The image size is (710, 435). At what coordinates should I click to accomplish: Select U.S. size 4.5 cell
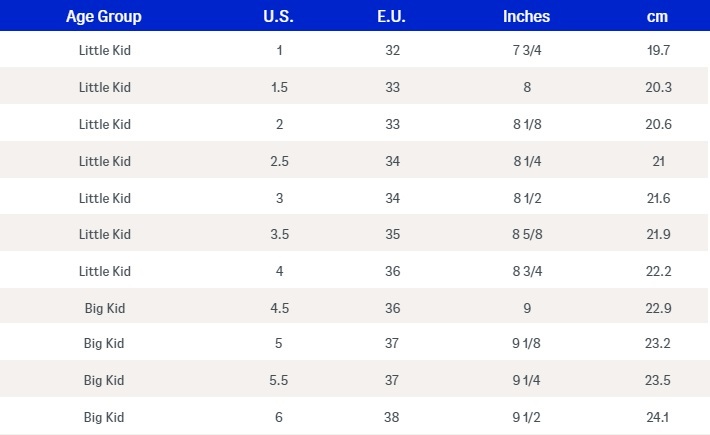point(279,308)
